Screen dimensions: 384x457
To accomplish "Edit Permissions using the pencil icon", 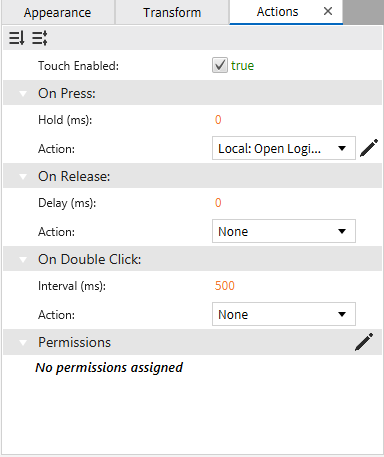I will tap(364, 342).
